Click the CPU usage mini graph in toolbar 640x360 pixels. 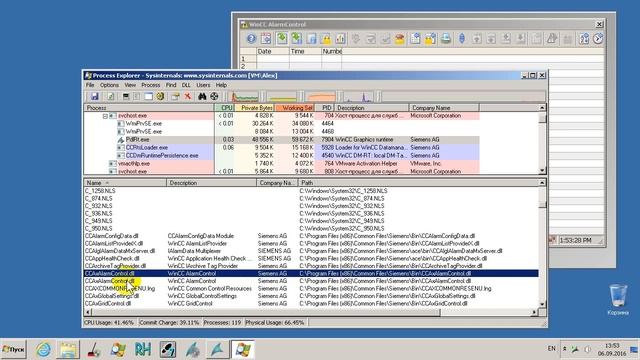pyautogui.click(x=245, y=97)
